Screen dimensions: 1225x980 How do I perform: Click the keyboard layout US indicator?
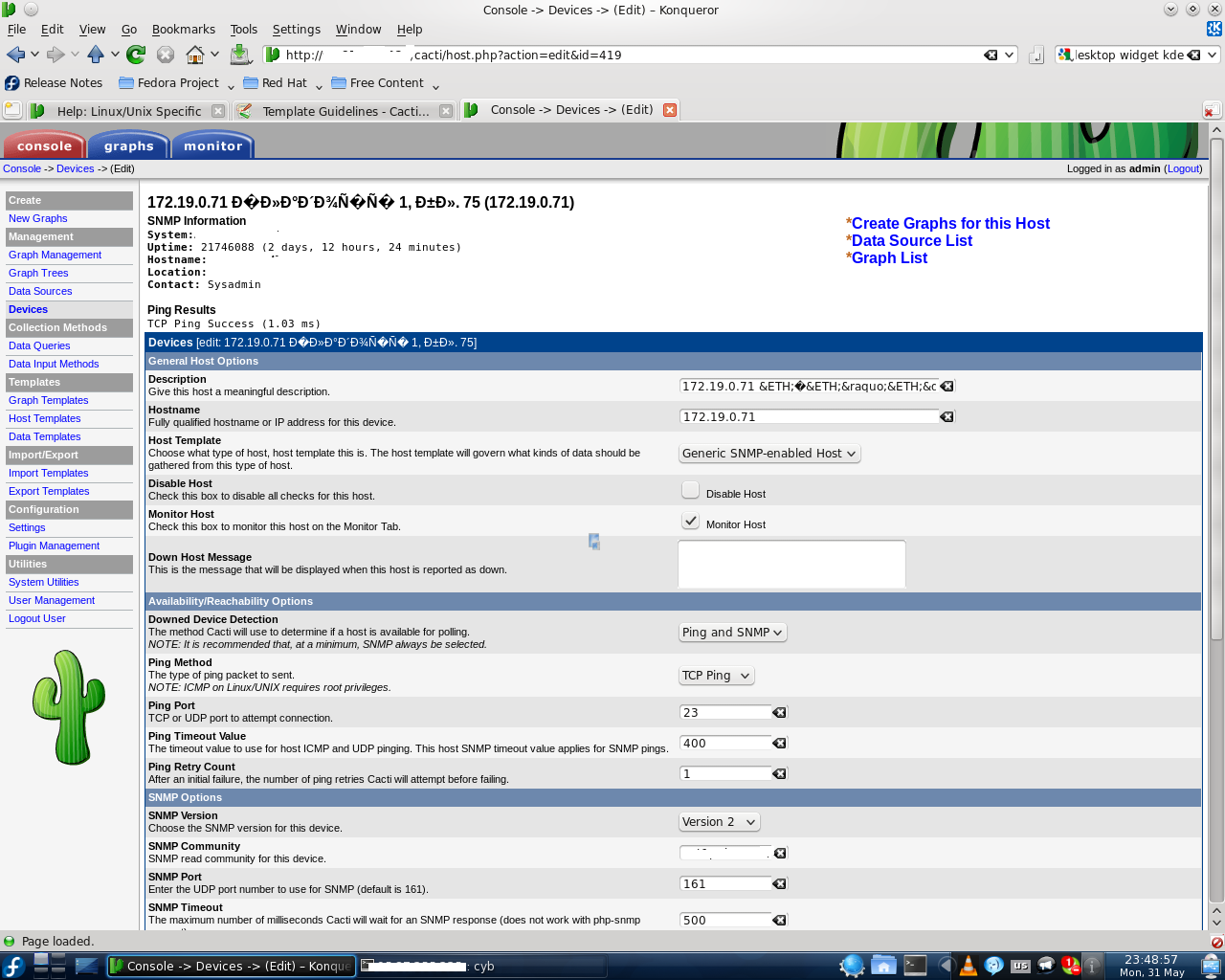(x=1020, y=967)
